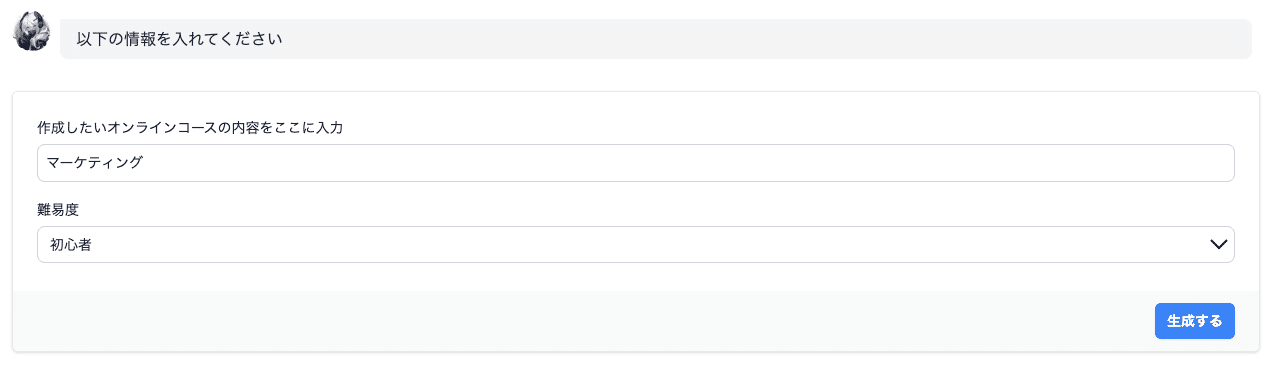Generate the course via 生成する

point(1194,321)
